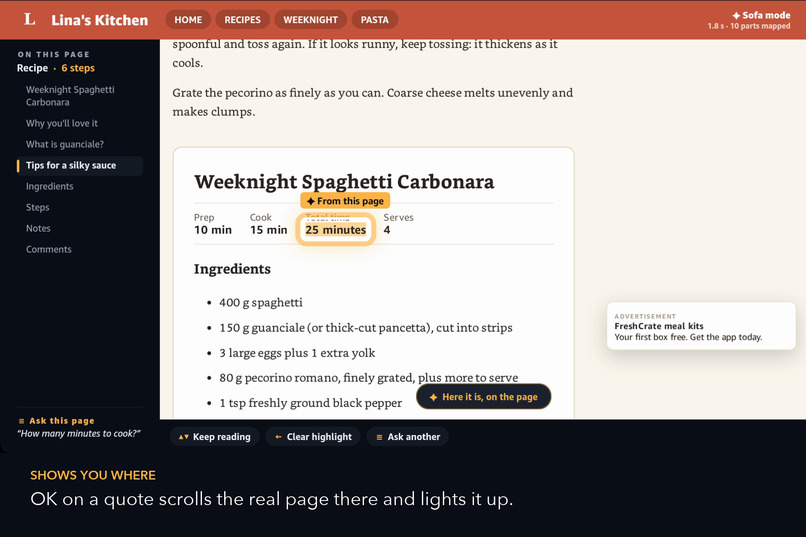Click the Keep reading arrows icon
This screenshot has width=806, height=537.
(x=184, y=437)
